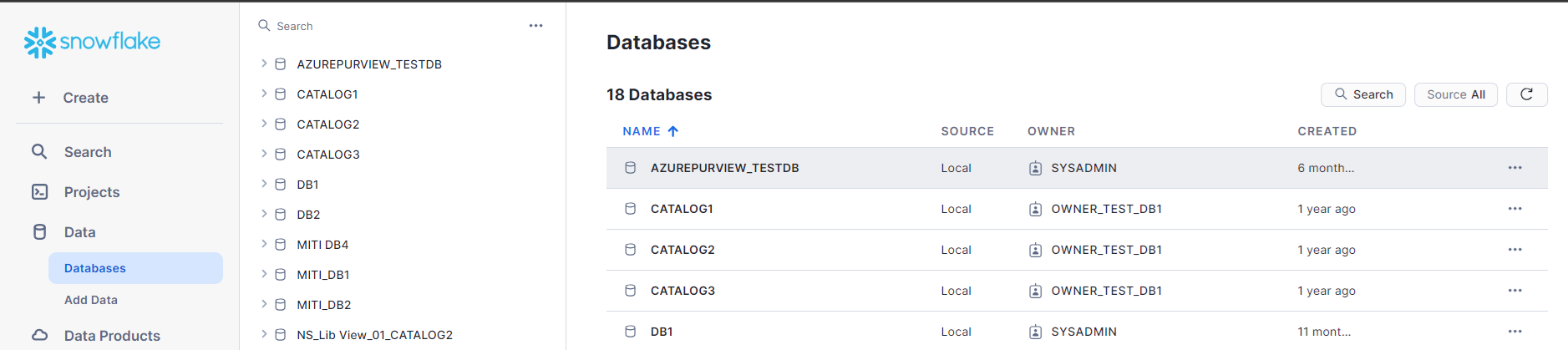Screen dimensions: 1568x350
Task: Open the Source All filter dropdown
Action: 1455,94
